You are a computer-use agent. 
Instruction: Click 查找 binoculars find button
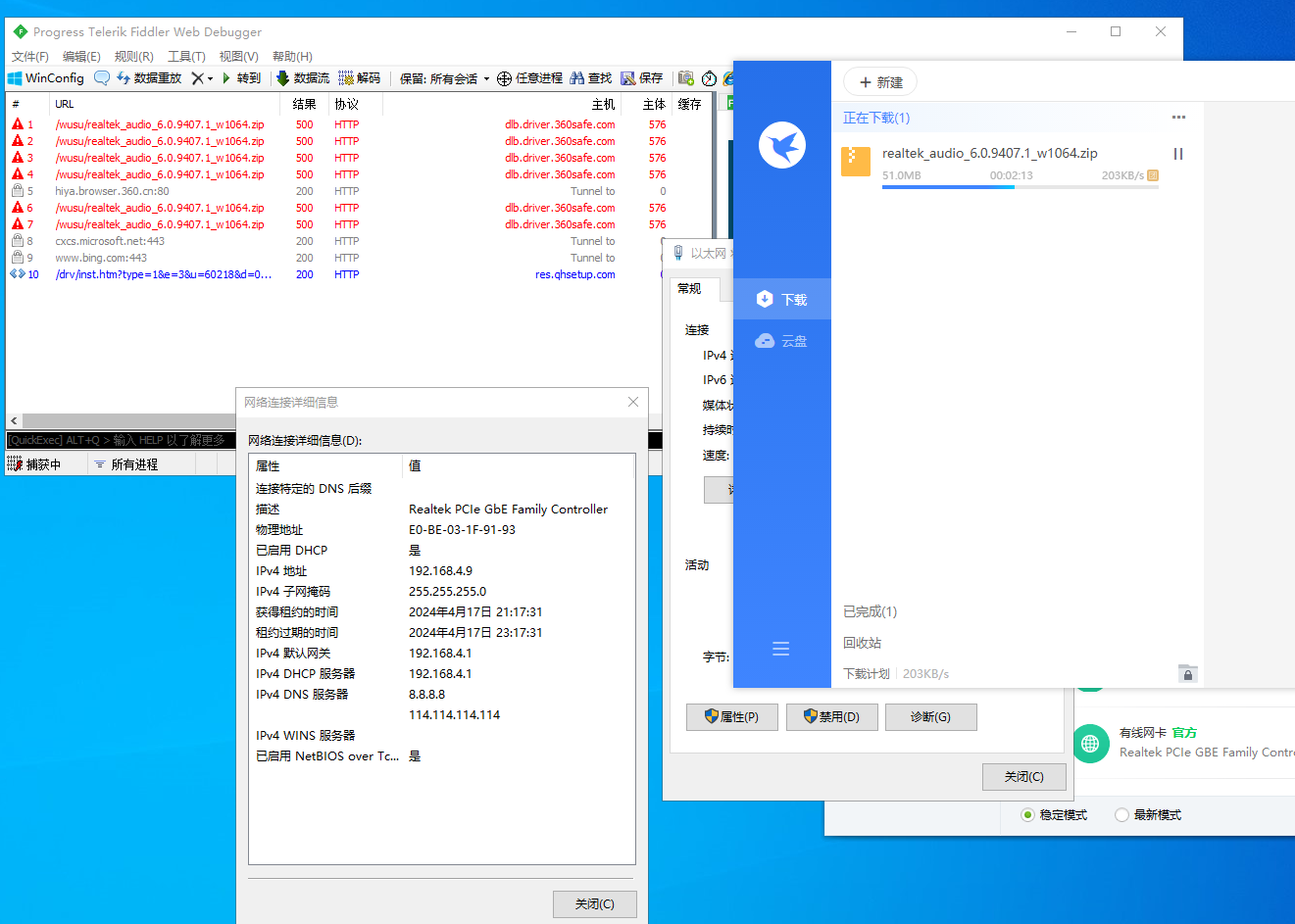tap(591, 78)
